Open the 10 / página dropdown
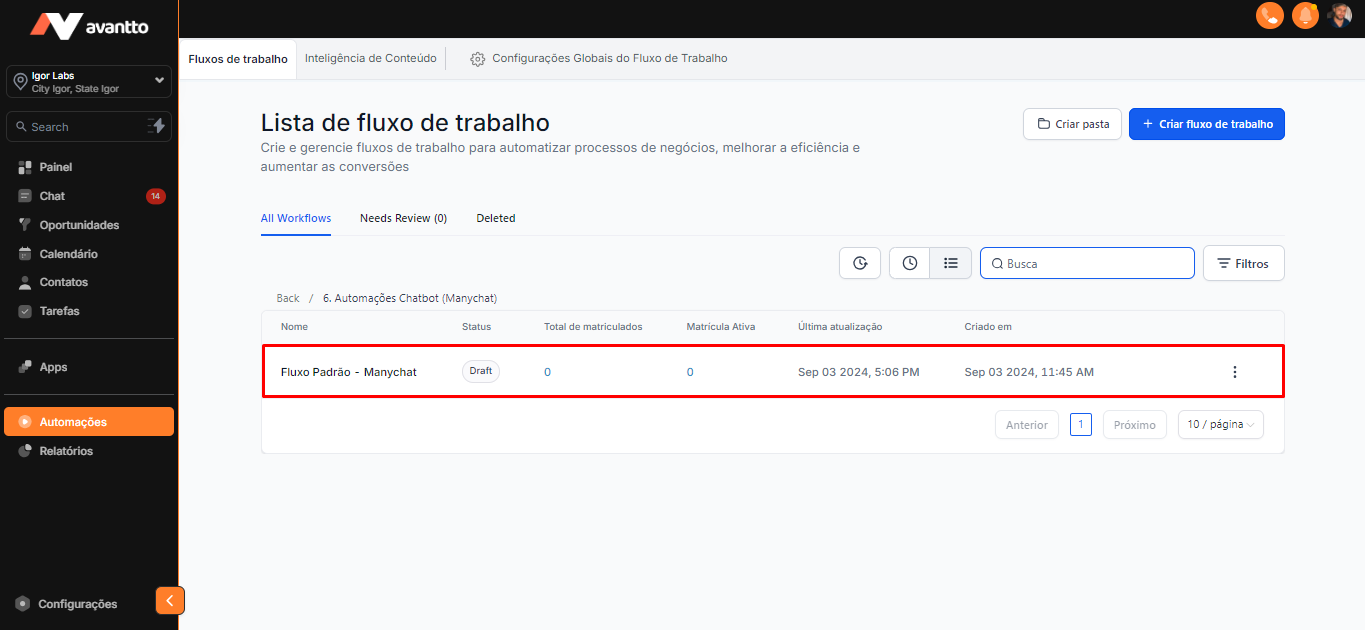 click(x=1220, y=425)
